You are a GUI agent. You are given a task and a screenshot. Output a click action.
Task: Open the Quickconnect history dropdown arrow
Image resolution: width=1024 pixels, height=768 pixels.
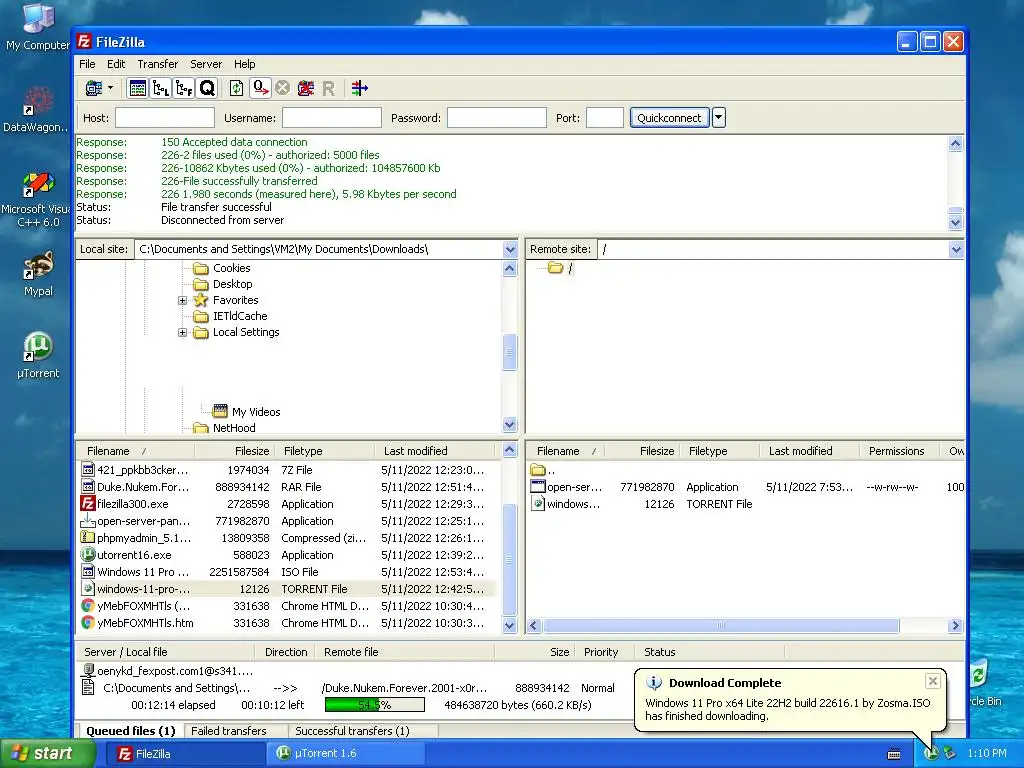pyautogui.click(x=718, y=118)
